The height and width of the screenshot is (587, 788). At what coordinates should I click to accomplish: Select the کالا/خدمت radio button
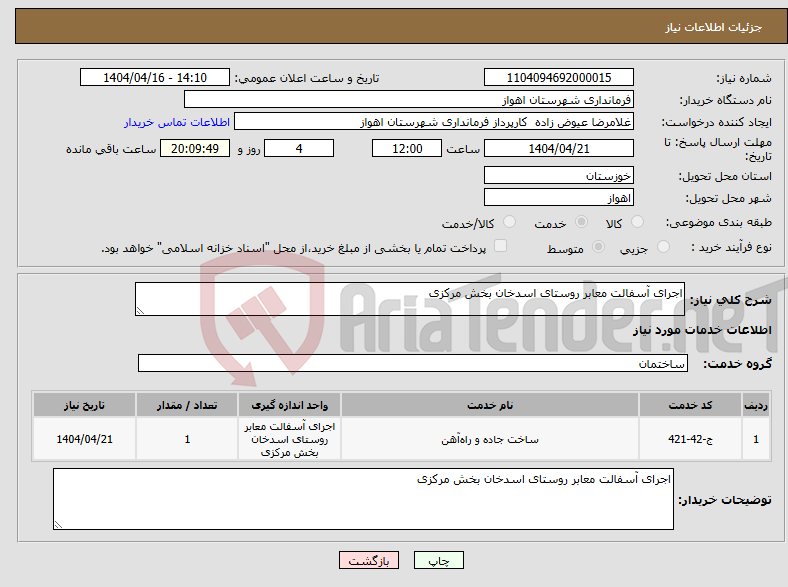tap(509, 222)
